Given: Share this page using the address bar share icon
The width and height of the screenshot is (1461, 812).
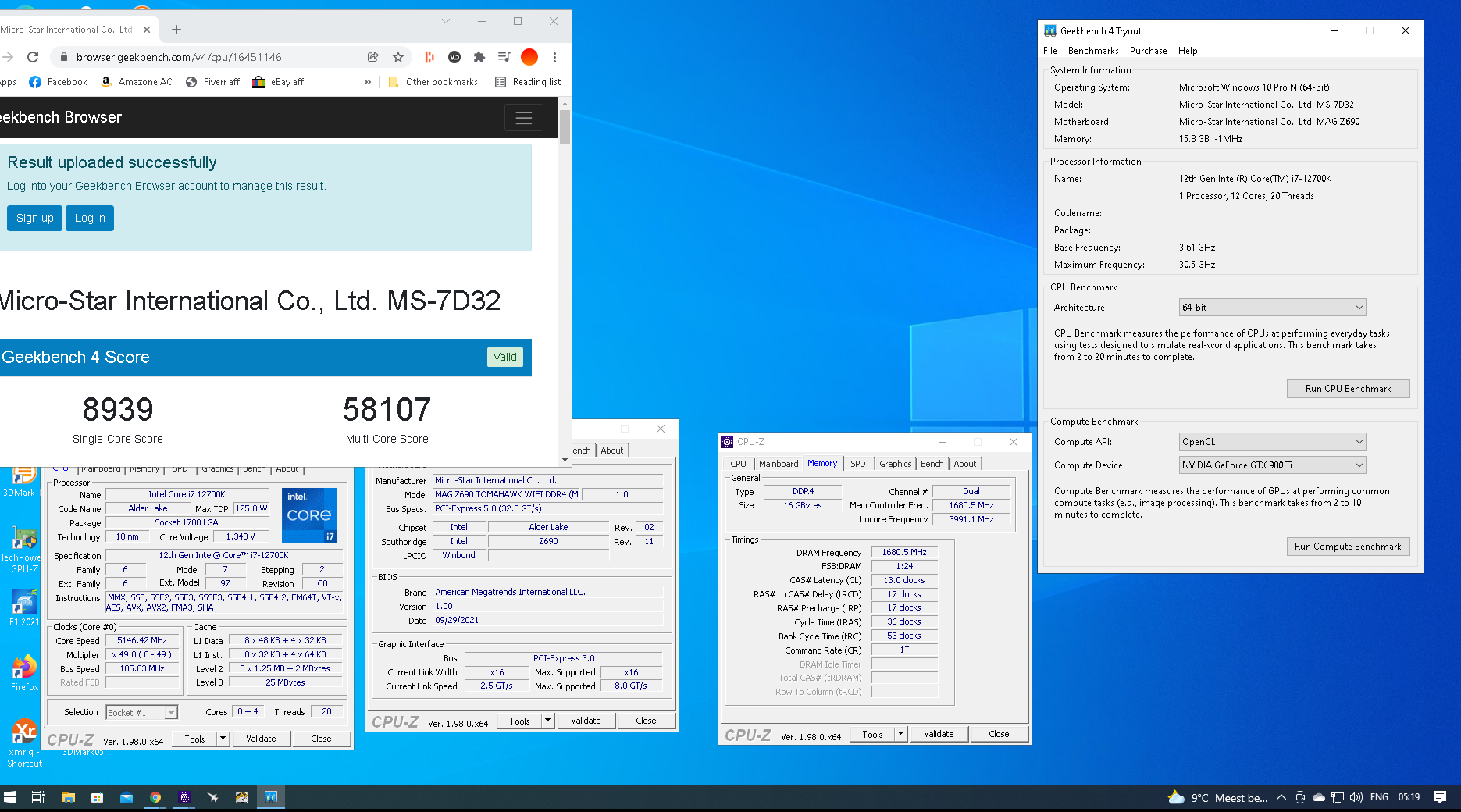Looking at the screenshot, I should (373, 57).
